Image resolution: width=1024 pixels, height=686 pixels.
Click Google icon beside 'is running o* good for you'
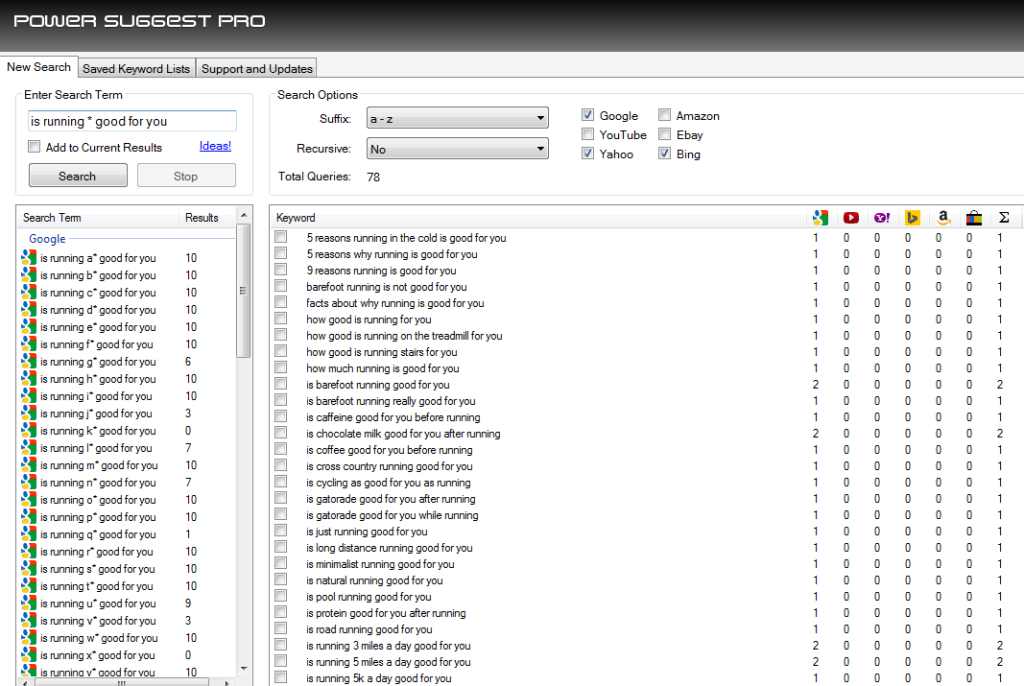[x=29, y=500]
